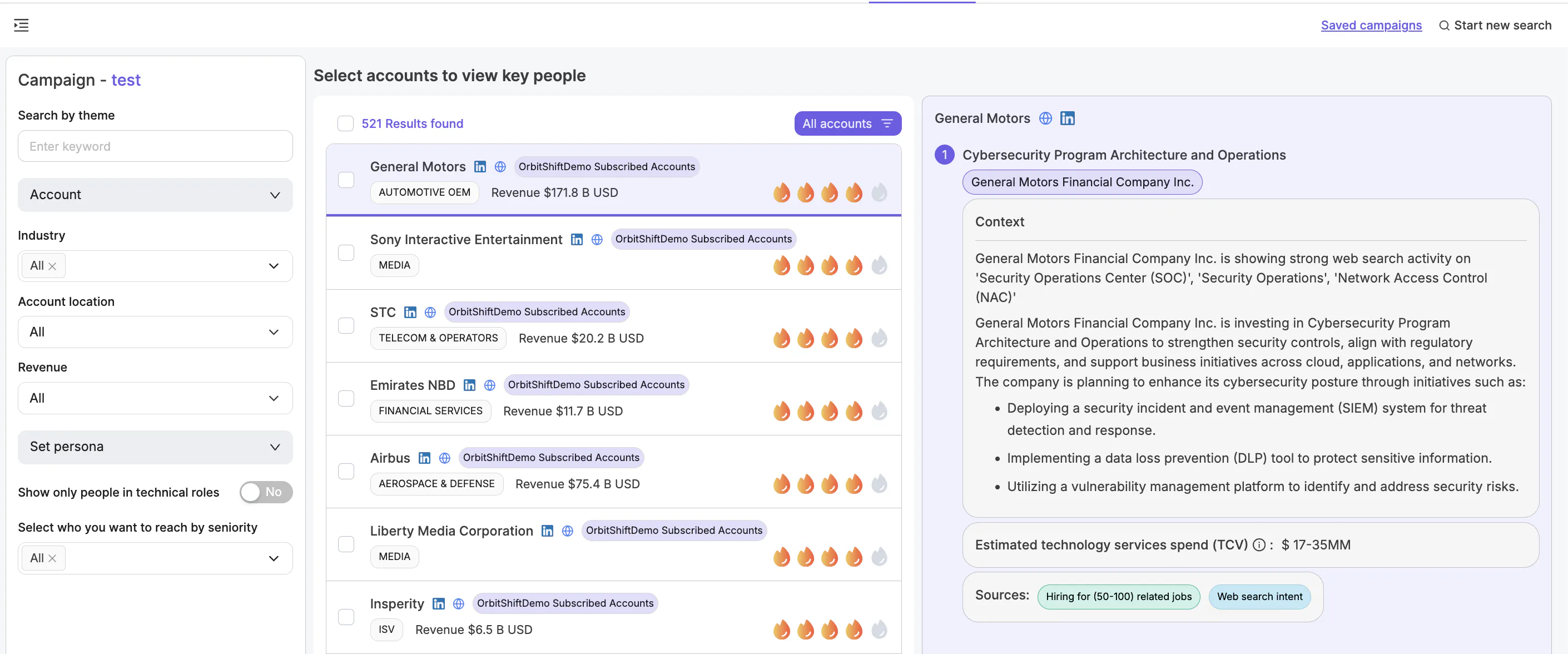This screenshot has height=654, width=1568.
Task: Expand the Set persona section
Action: [155, 447]
